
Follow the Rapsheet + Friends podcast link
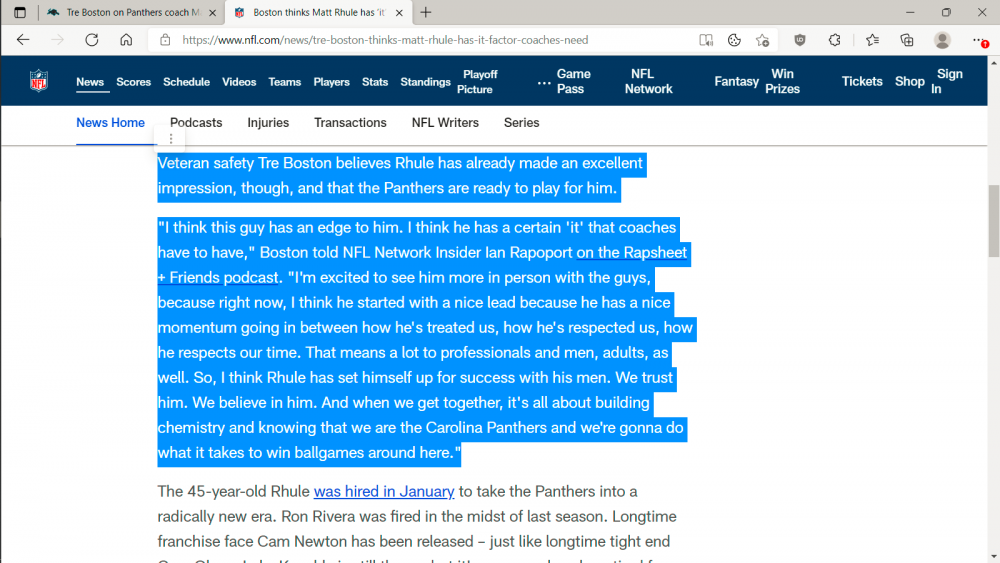631,252
